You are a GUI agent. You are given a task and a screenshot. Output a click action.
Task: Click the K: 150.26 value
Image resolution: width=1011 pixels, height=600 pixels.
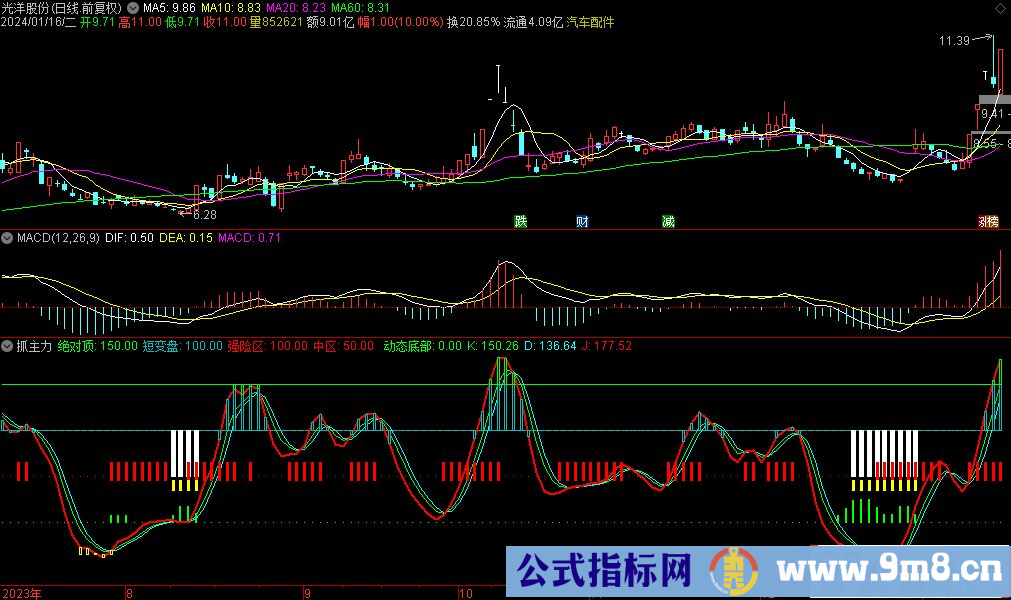(x=493, y=346)
